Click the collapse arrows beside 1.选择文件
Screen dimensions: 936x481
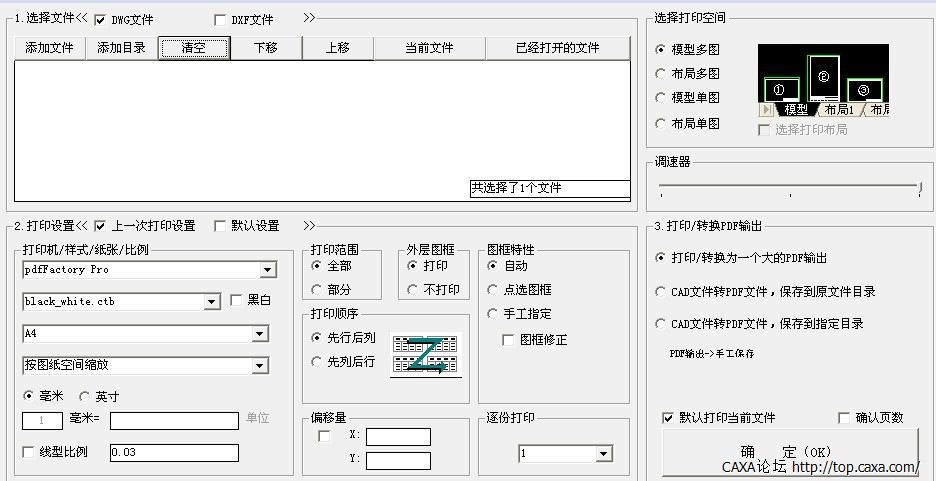82,19
